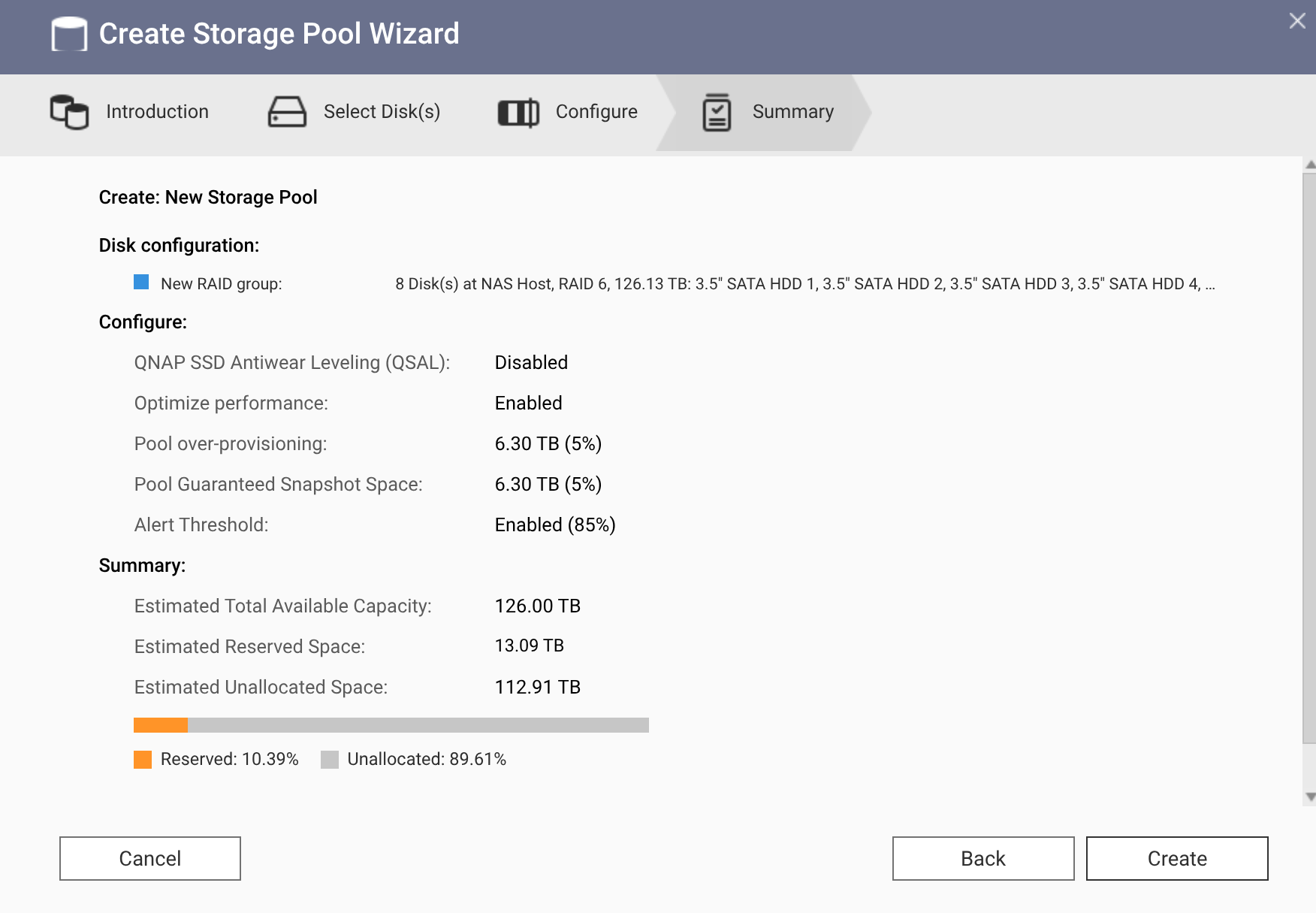1316x913 pixels.
Task: Click the 'Estimated Total Available Capacity:' label
Action: 283,606
